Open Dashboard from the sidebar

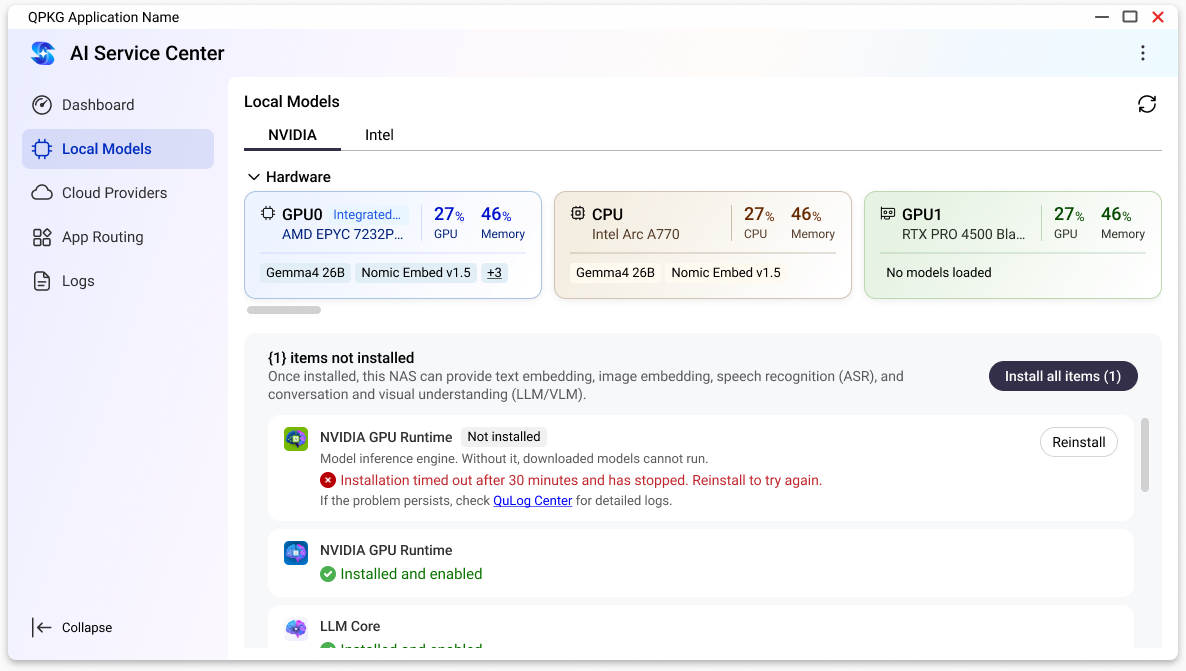tap(118, 105)
